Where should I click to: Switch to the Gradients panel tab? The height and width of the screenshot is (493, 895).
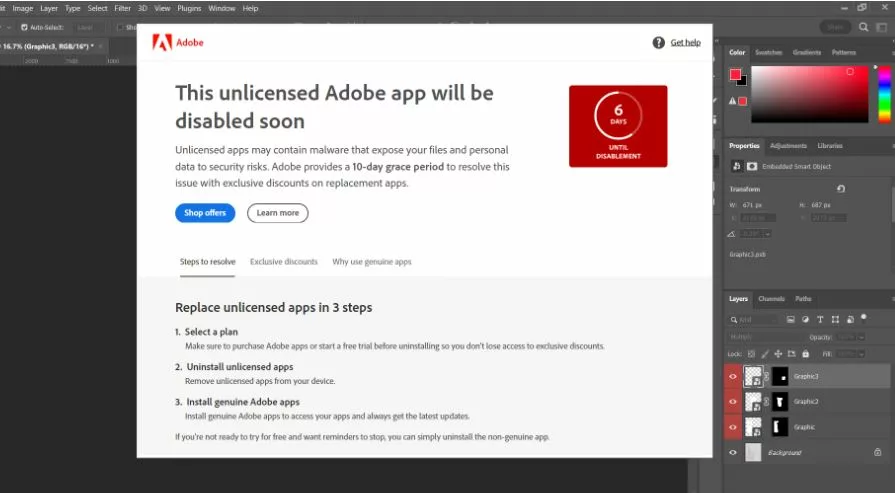pyautogui.click(x=807, y=52)
